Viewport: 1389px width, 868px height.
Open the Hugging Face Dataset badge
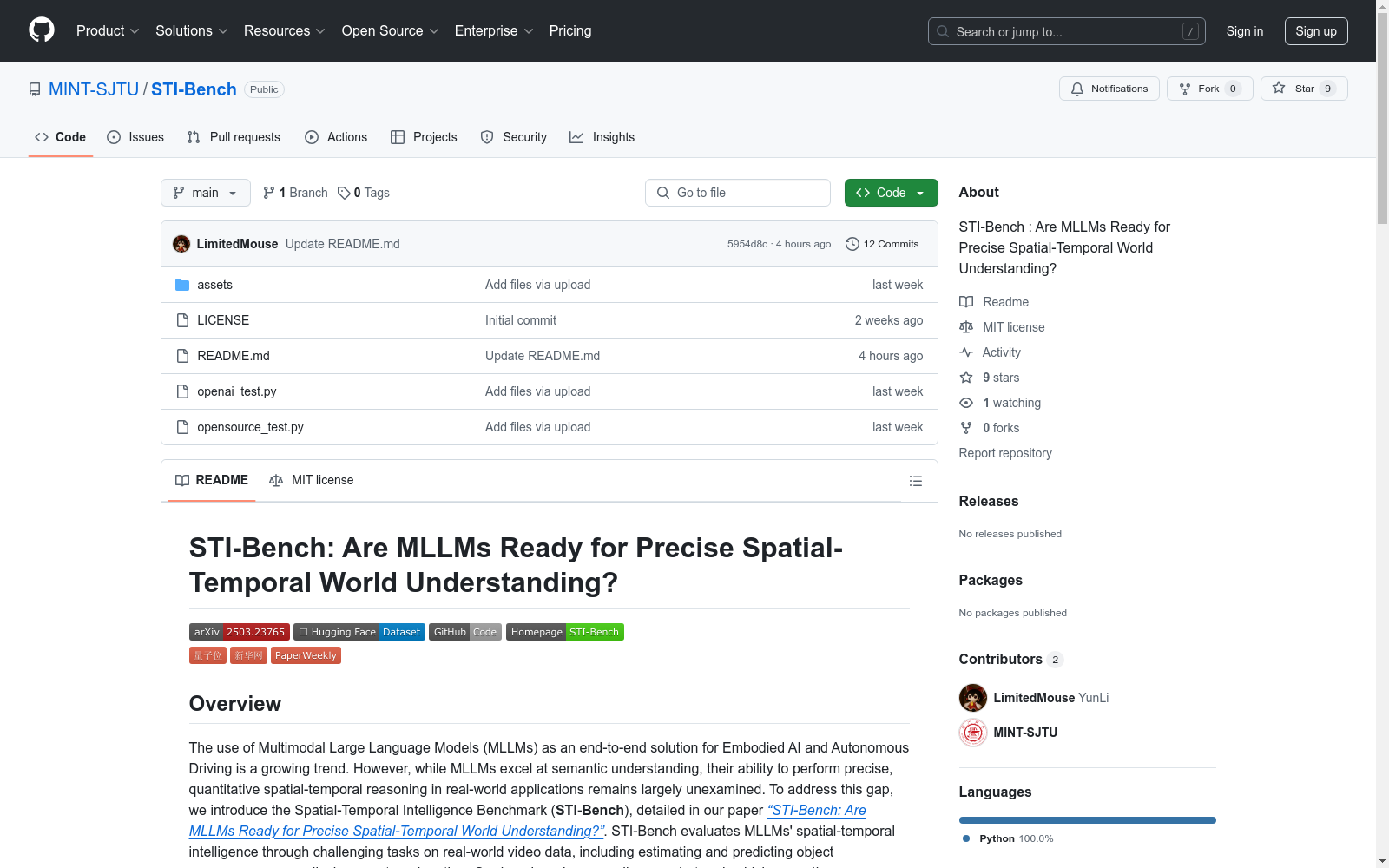click(x=359, y=632)
